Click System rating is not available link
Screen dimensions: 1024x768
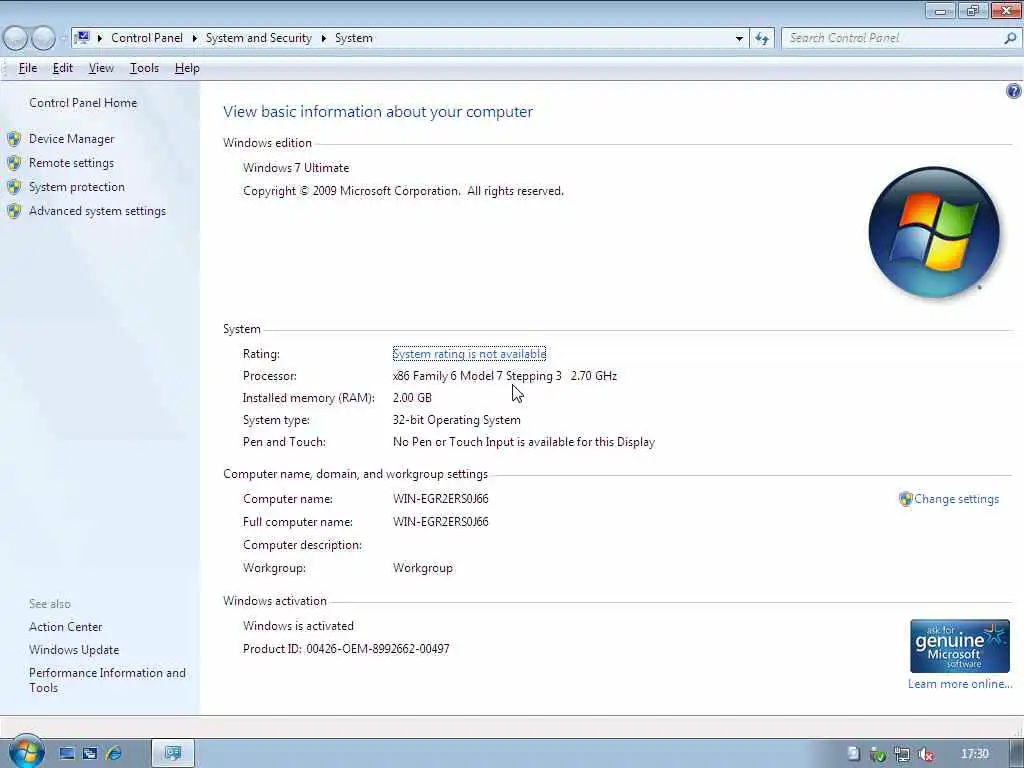click(x=469, y=354)
